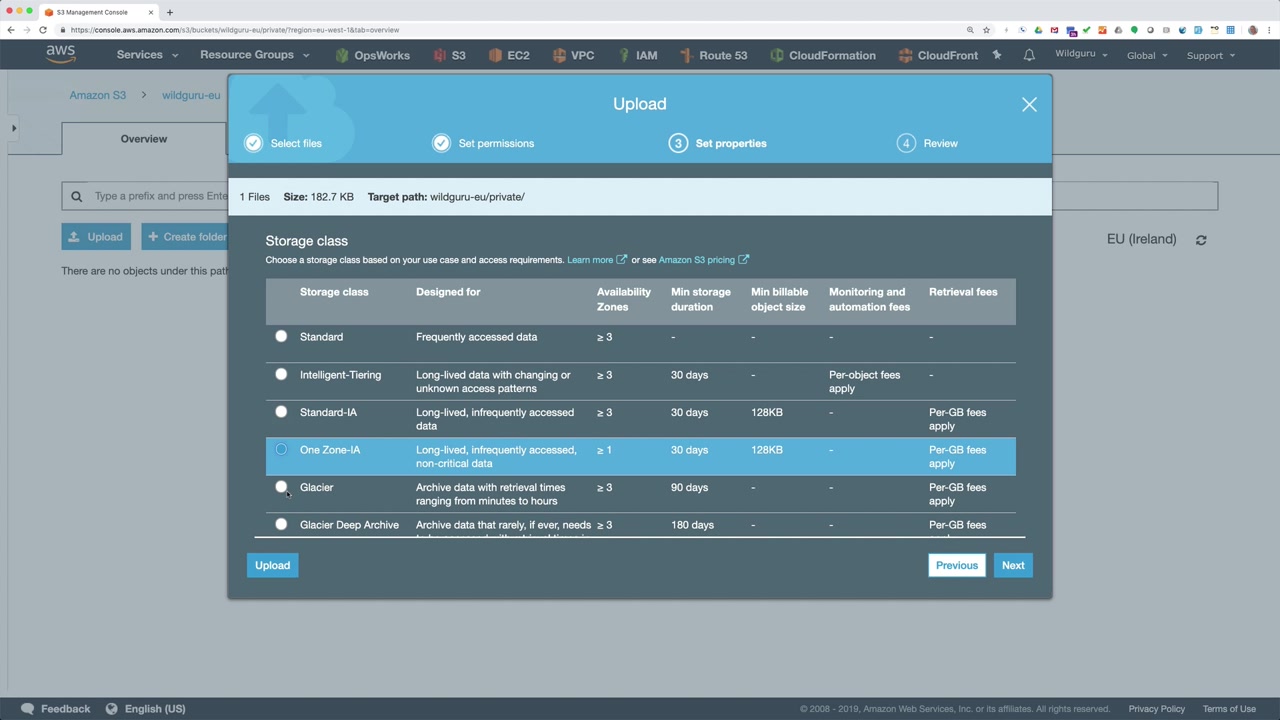Click the AWS logo in the navigation bar

point(60,55)
